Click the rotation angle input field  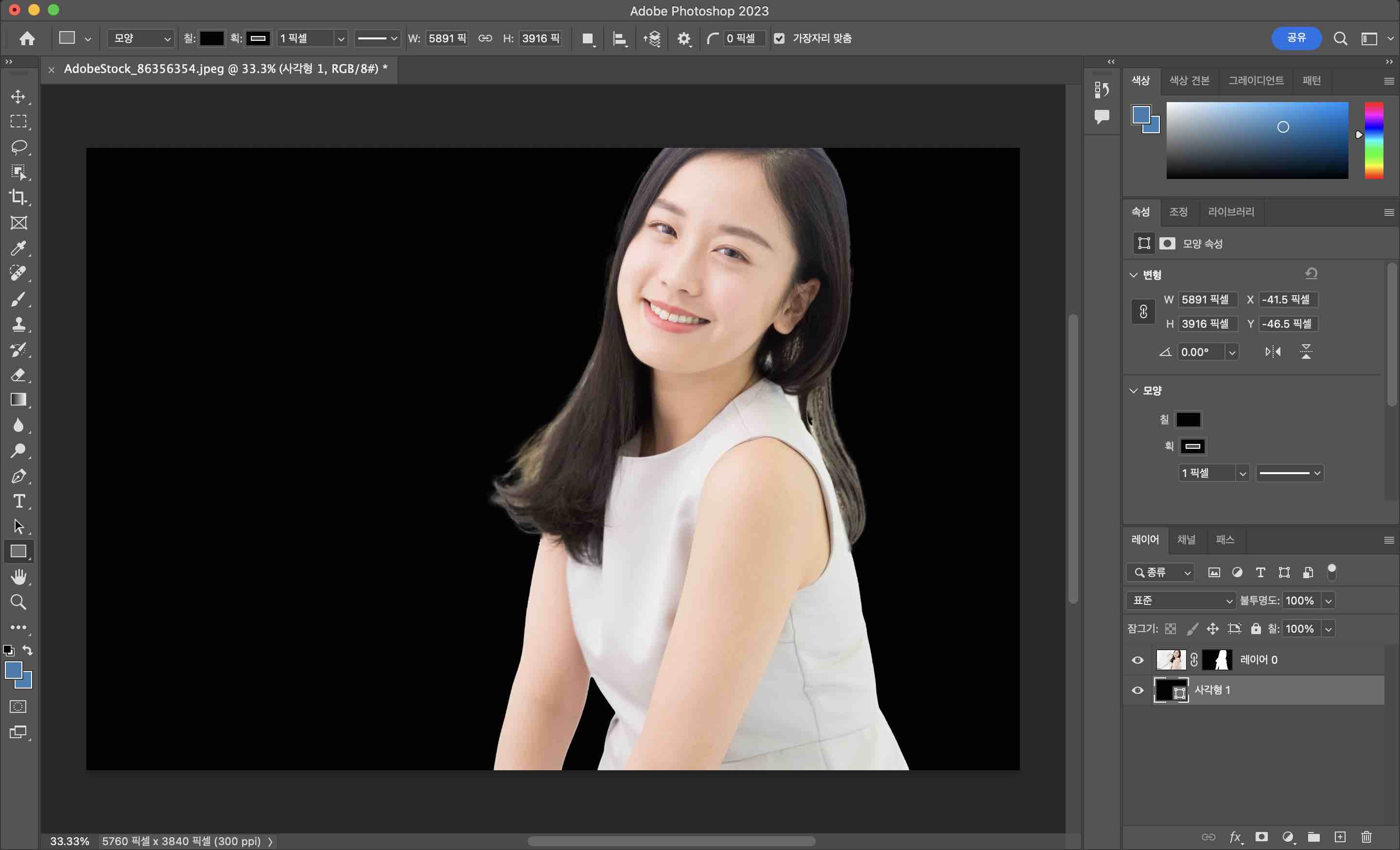point(1199,352)
